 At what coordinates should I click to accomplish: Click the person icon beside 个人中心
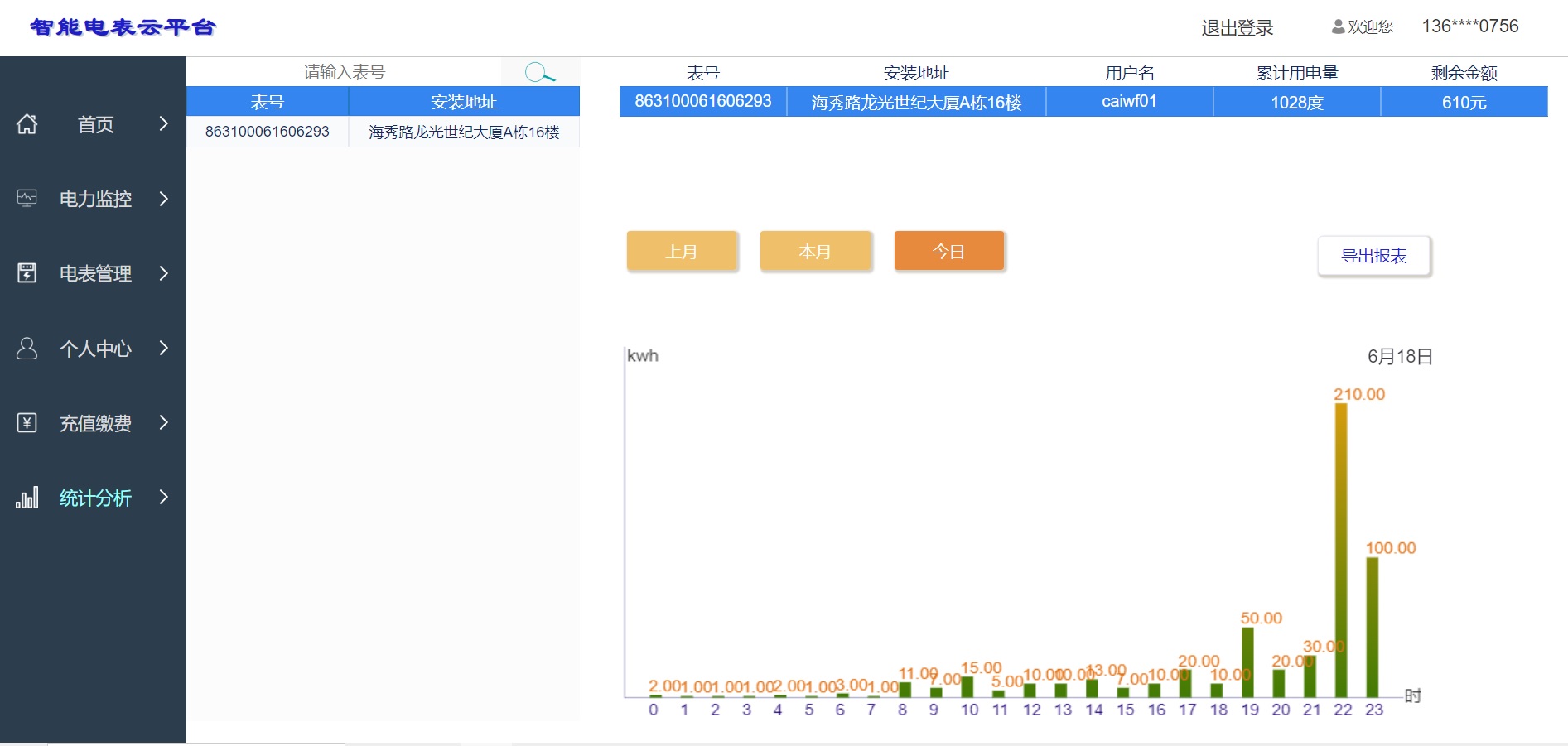27,348
